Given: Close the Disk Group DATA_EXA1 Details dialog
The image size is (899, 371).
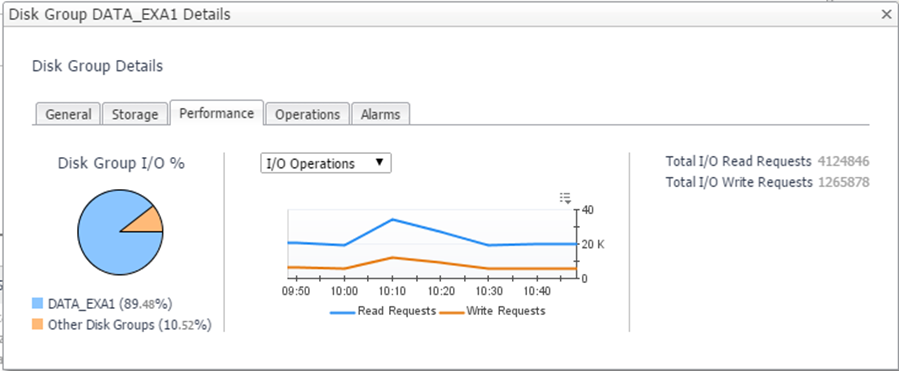Looking at the screenshot, I should (x=886, y=15).
